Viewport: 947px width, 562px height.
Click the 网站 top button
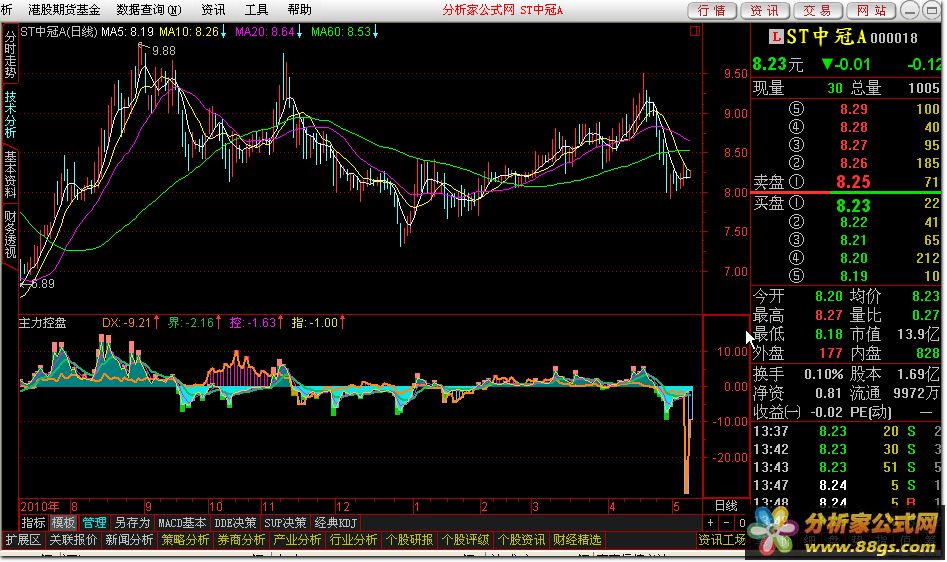(872, 10)
